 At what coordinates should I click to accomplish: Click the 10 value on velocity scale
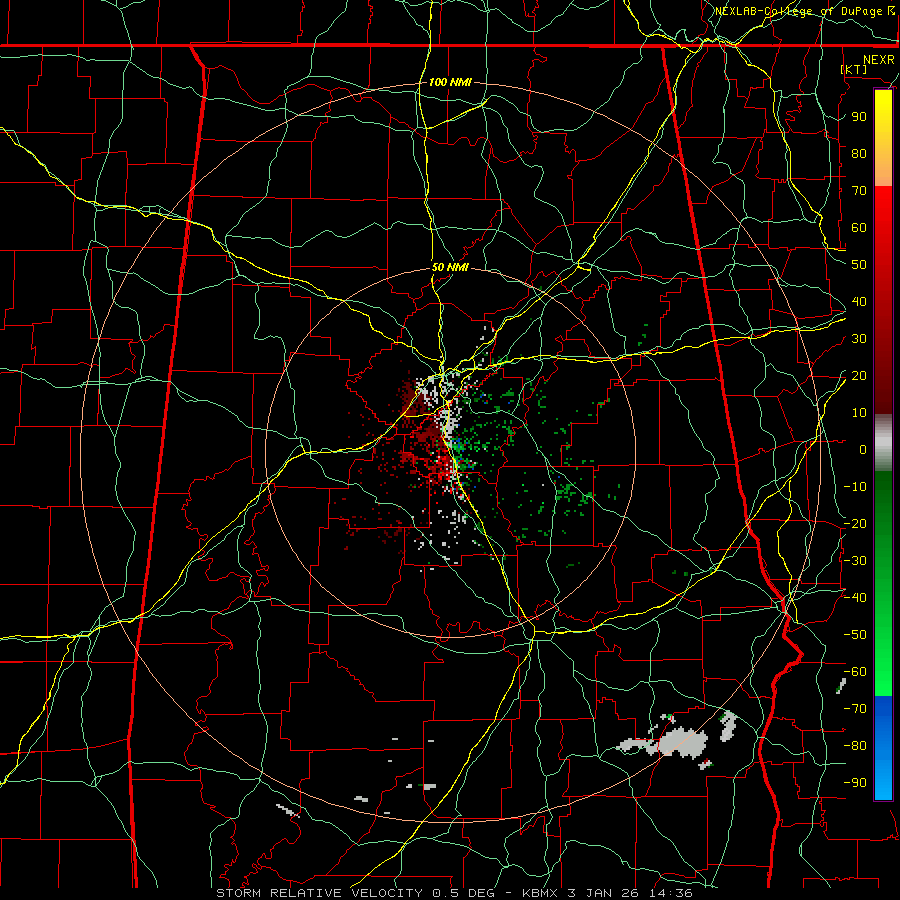(859, 413)
